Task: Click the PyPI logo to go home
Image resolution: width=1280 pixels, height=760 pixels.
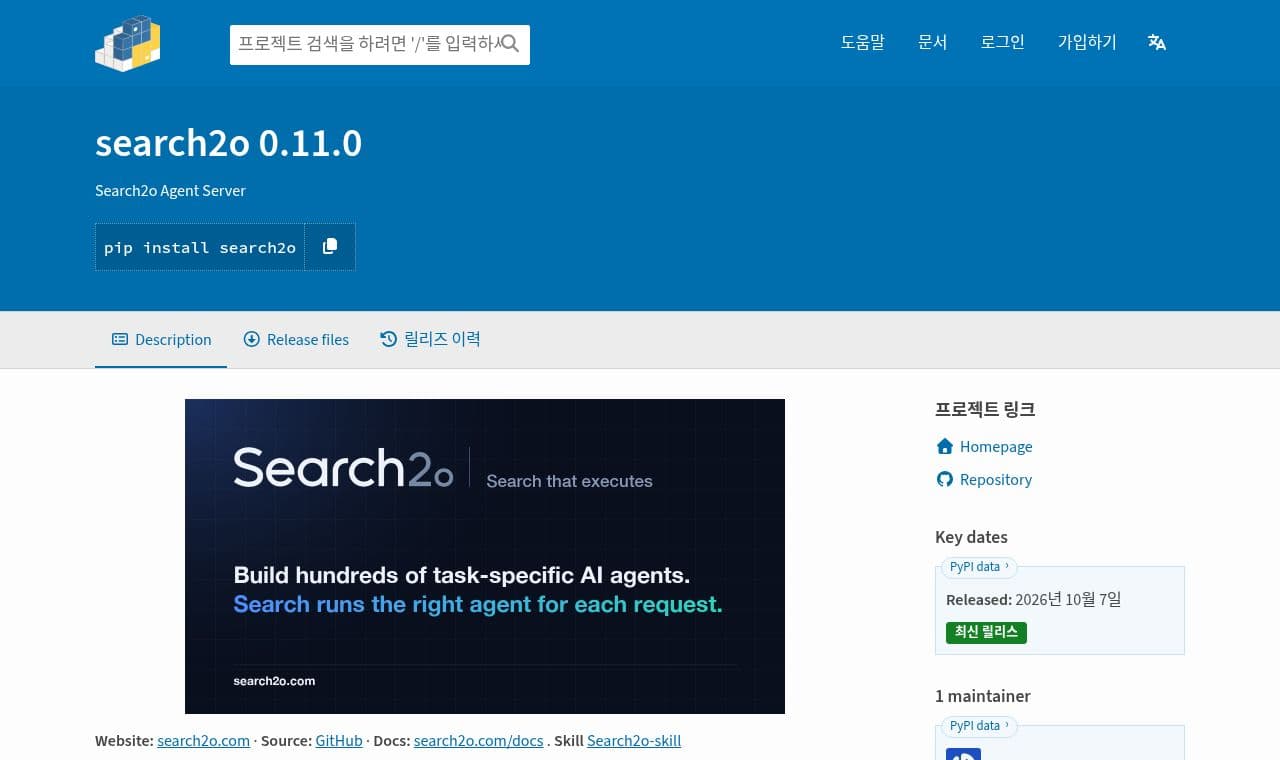Action: 128,43
